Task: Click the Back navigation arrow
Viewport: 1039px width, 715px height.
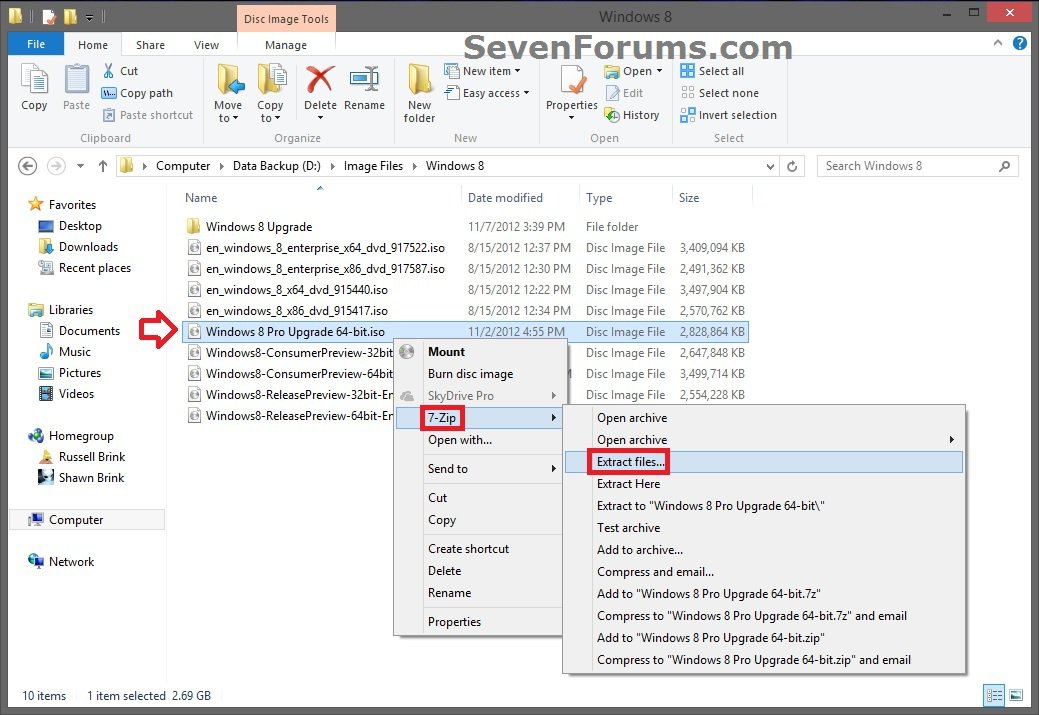Action: (27, 166)
